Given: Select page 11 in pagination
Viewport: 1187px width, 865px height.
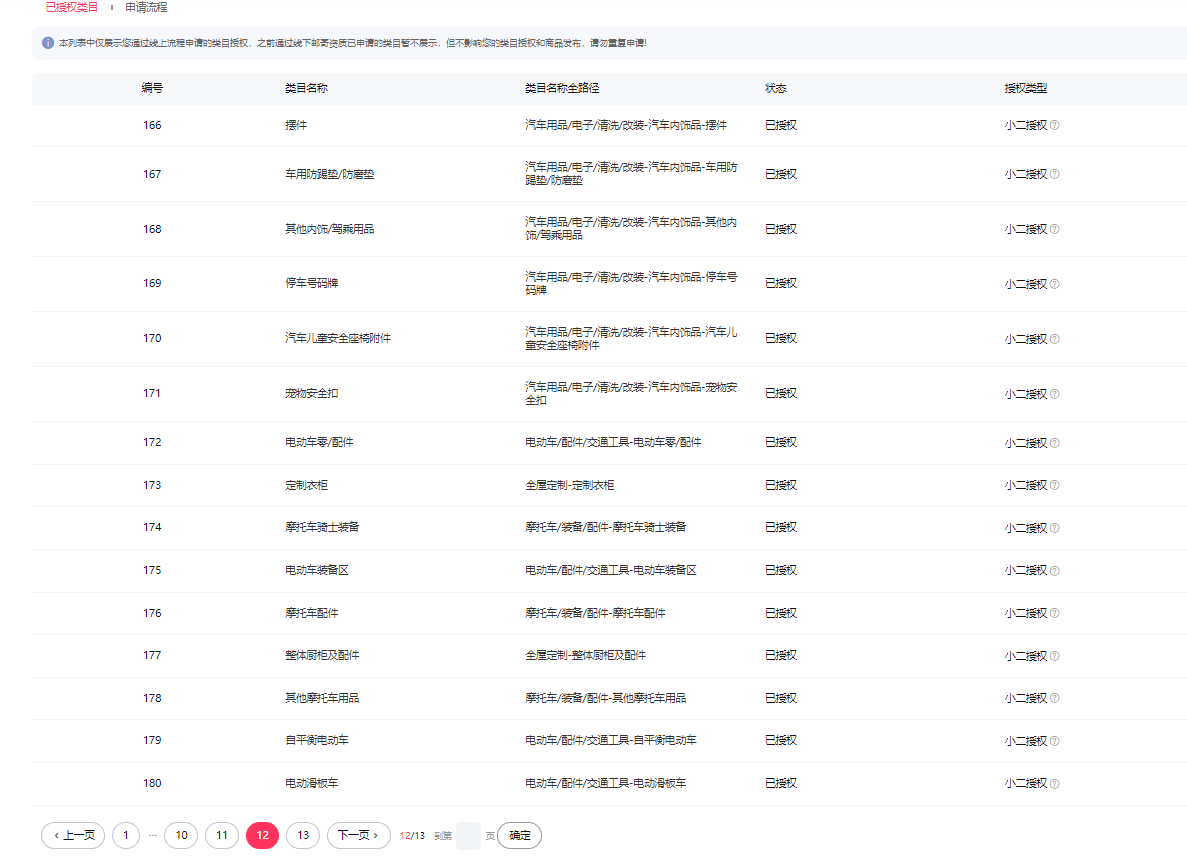Looking at the screenshot, I should (221, 835).
